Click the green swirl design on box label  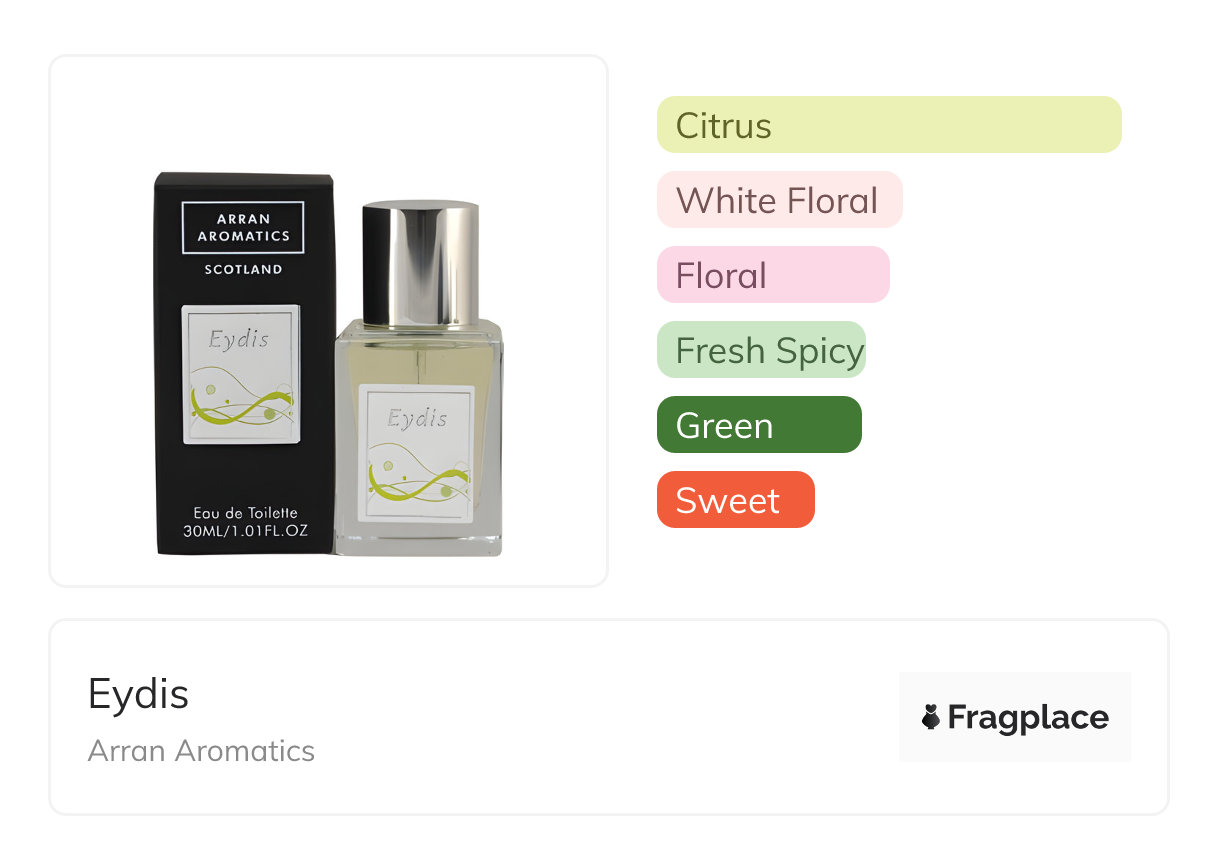click(x=241, y=399)
